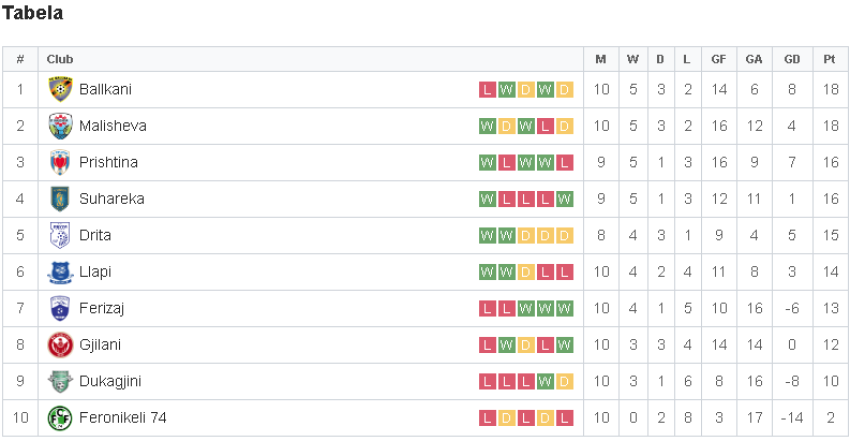Viewport: 850px width, 441px height.
Task: Select the Pt column header
Action: coord(829,59)
